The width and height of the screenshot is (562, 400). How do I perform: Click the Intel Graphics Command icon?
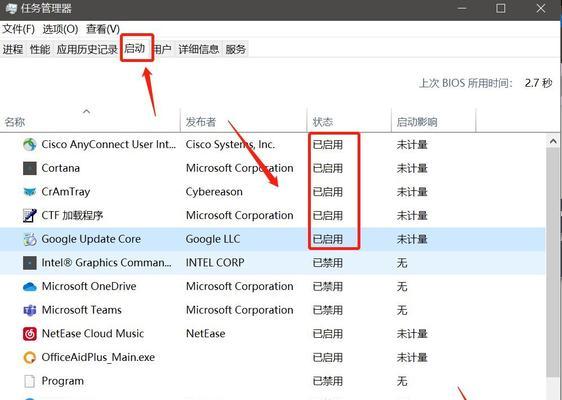coord(30,263)
